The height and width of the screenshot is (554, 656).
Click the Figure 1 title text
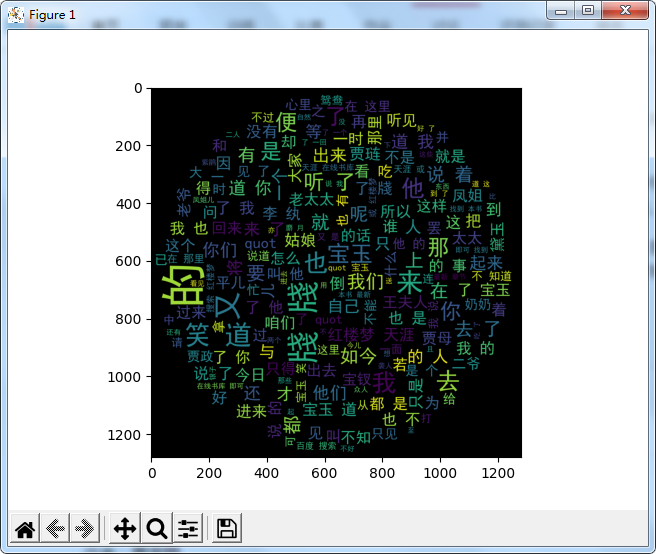point(52,15)
